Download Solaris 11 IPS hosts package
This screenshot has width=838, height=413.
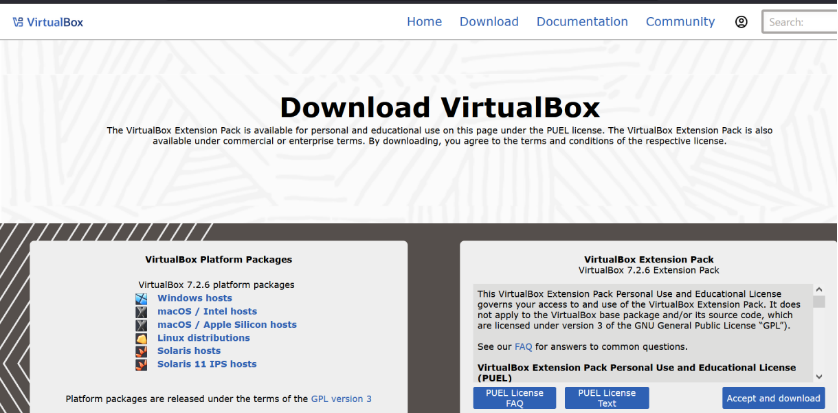click(207, 364)
